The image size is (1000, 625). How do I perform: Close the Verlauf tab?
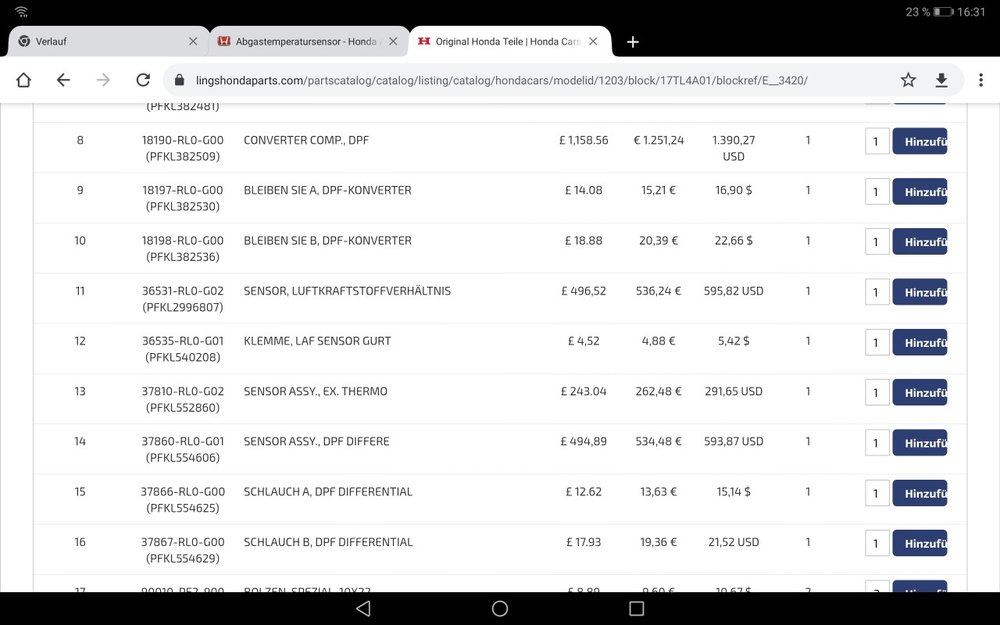(193, 42)
